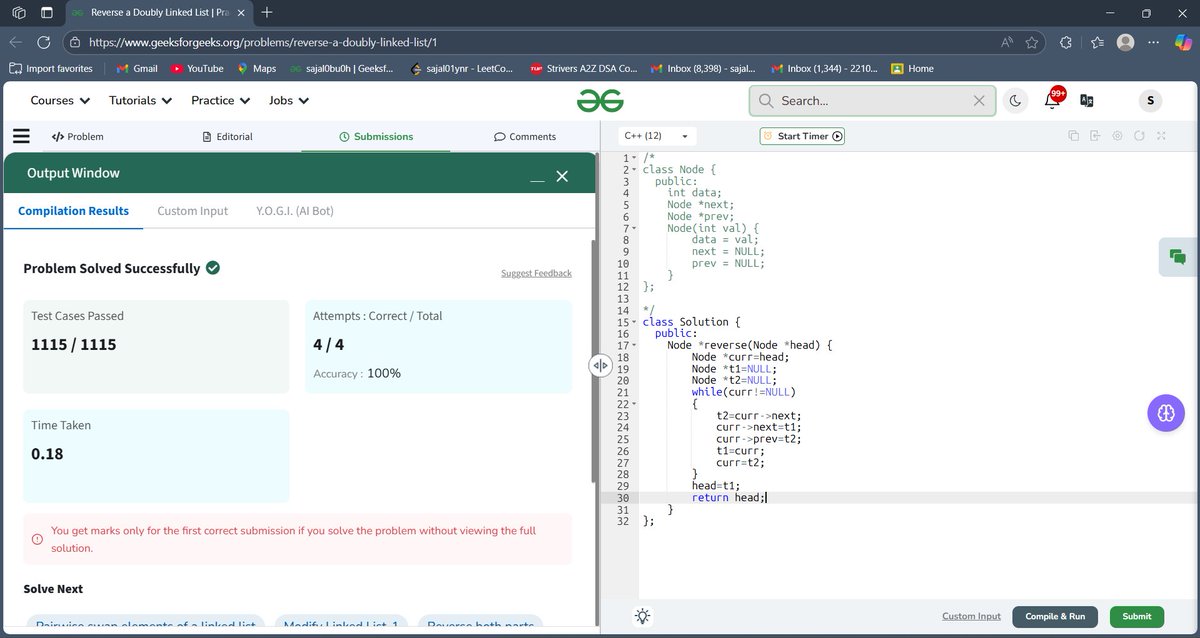Open the Copilot icon in browser toolbar
The width and height of the screenshot is (1200, 638).
(x=1183, y=42)
